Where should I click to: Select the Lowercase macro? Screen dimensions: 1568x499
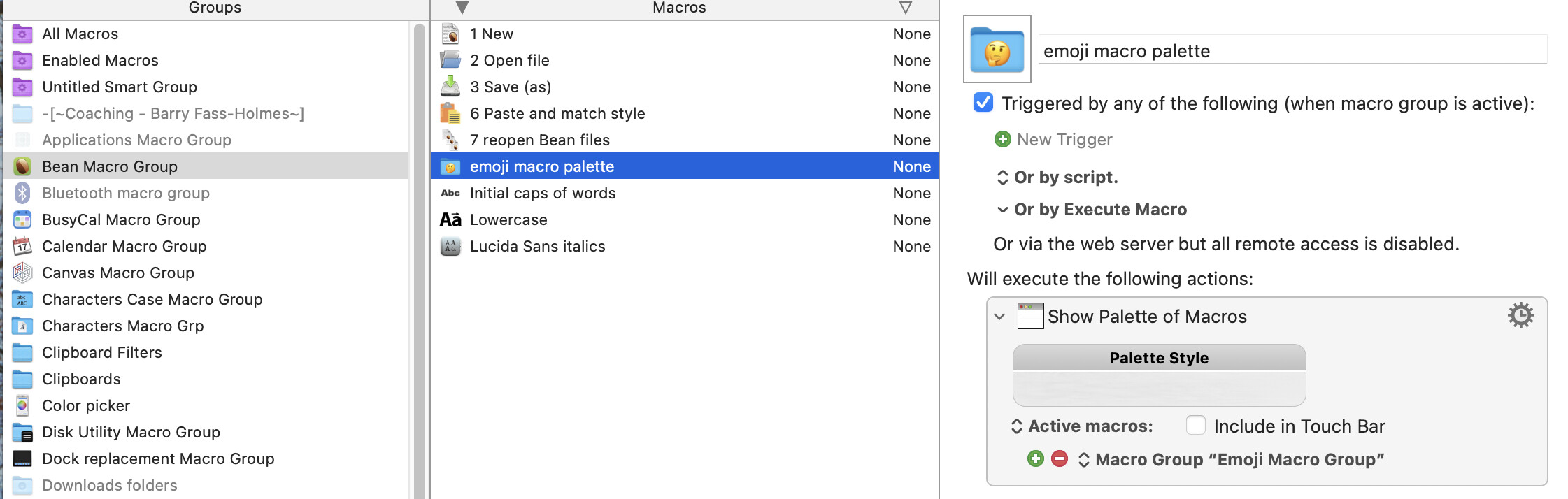[x=508, y=219]
